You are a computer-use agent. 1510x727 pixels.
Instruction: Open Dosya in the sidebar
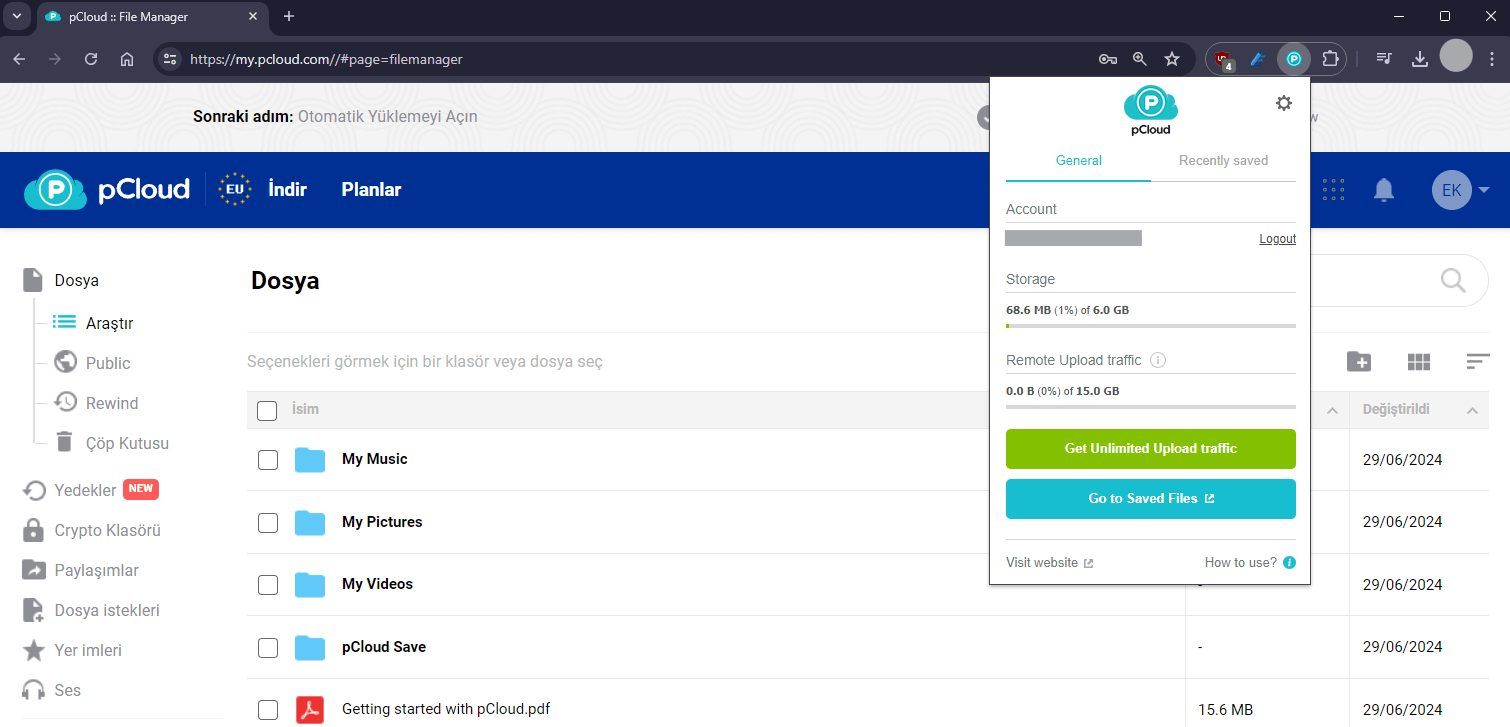[x=62, y=280]
